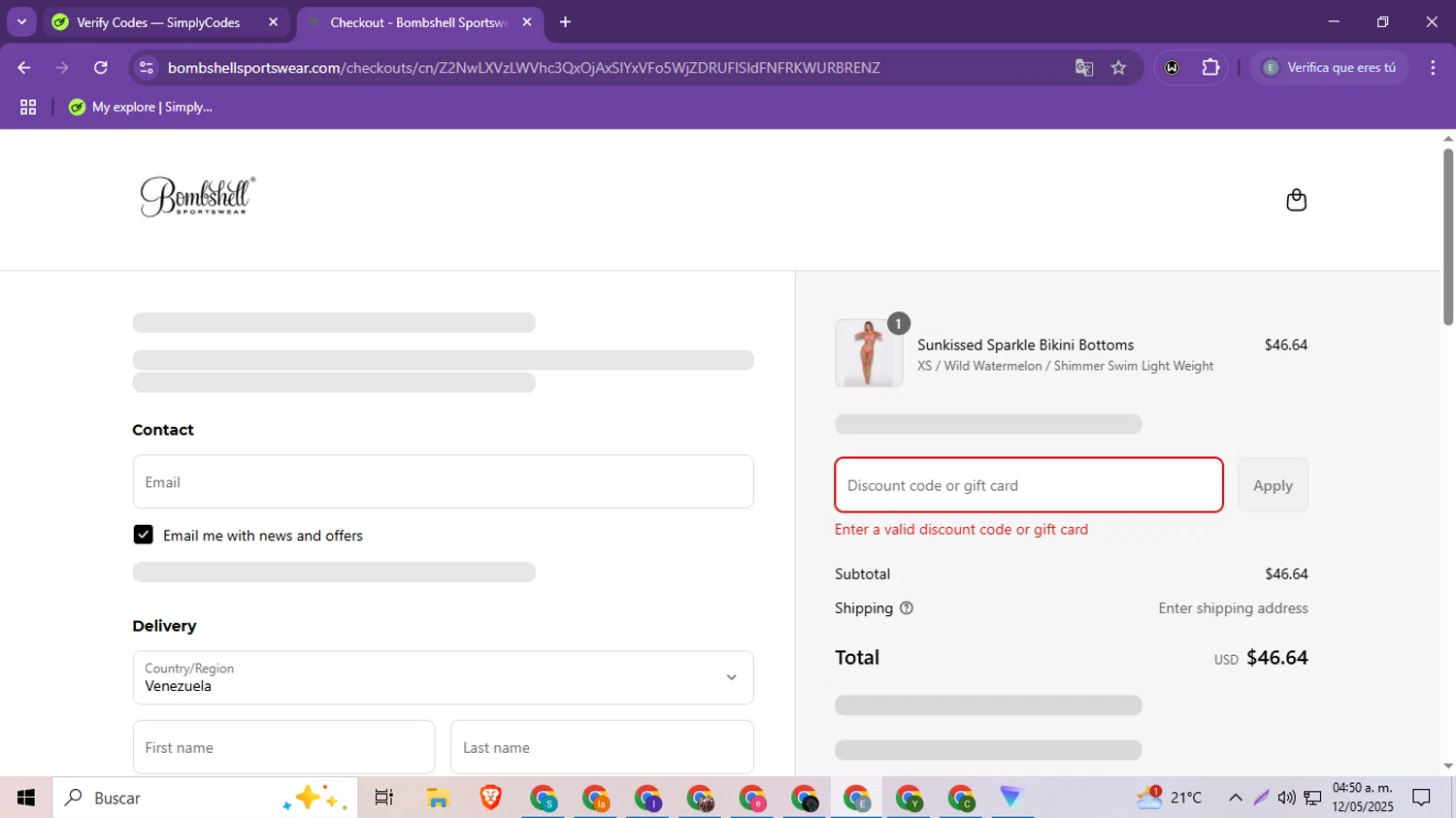Open the browser Extensions puzzle icon
The height and width of the screenshot is (818, 1456).
point(1210,68)
